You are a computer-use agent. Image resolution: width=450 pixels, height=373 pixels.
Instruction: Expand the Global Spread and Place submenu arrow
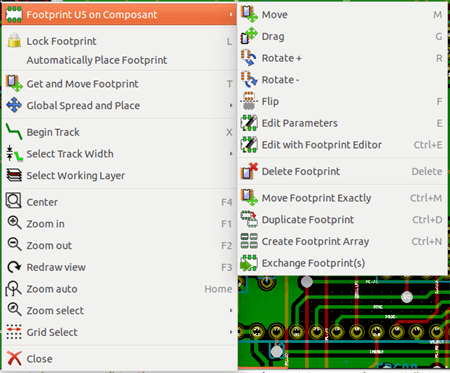pos(231,105)
